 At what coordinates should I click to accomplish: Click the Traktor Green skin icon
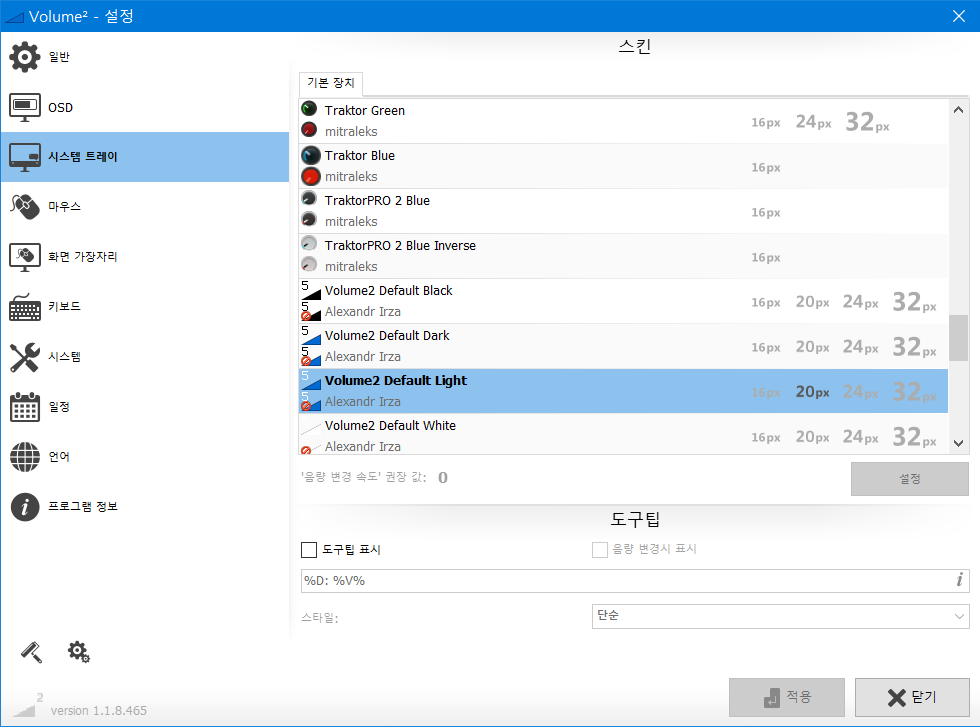pyautogui.click(x=309, y=120)
